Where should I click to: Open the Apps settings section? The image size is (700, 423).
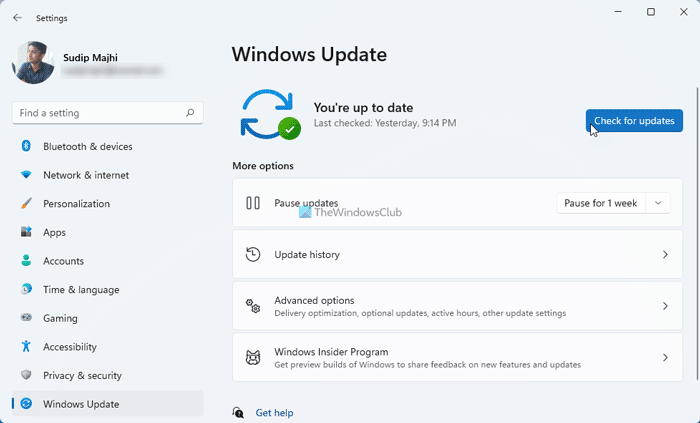(54, 232)
